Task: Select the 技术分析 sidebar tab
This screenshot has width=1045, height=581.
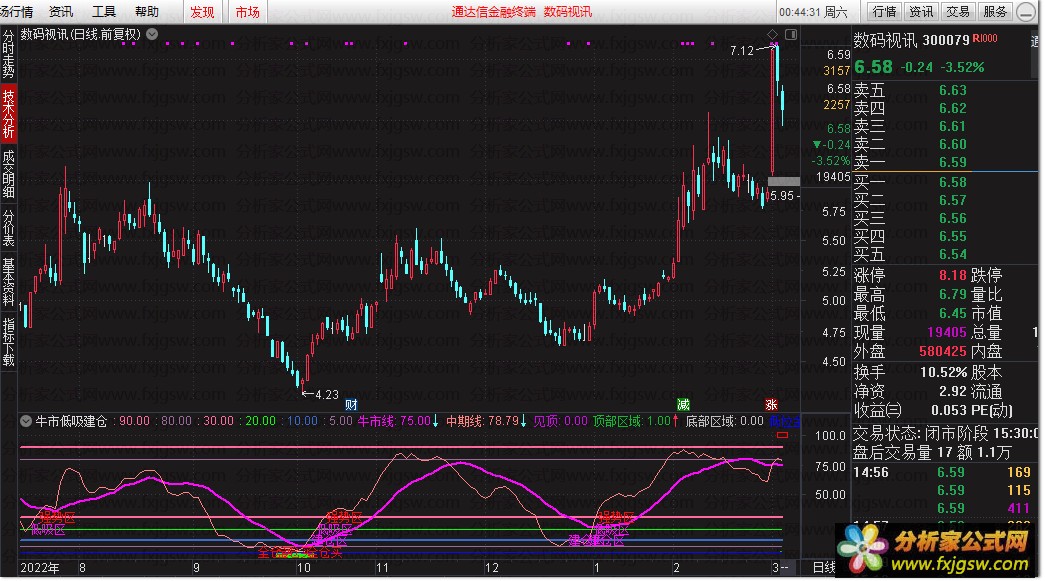Action: [8, 113]
